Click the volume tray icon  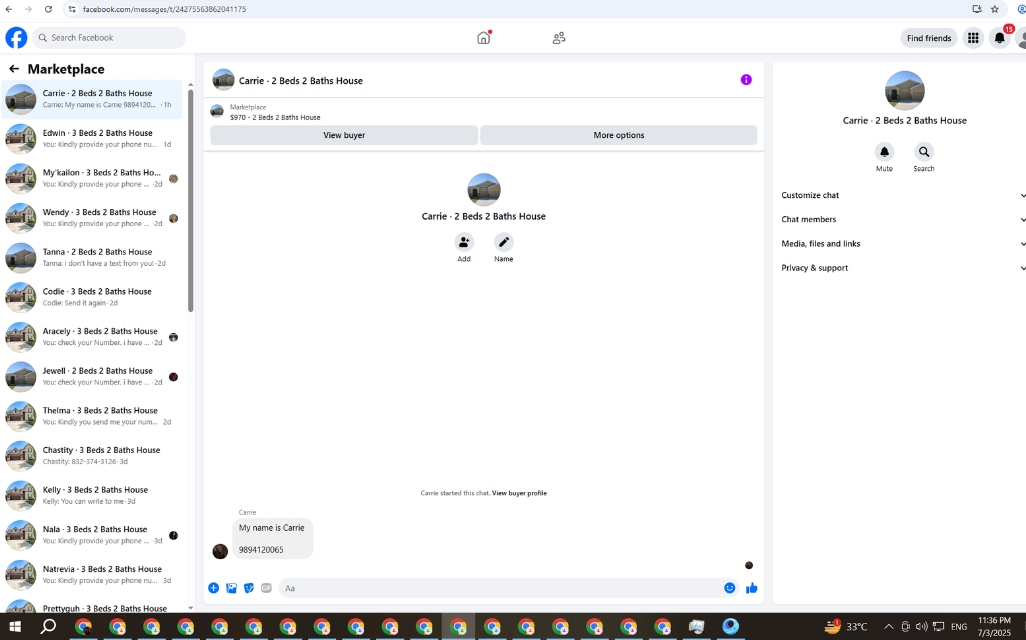tap(921, 627)
